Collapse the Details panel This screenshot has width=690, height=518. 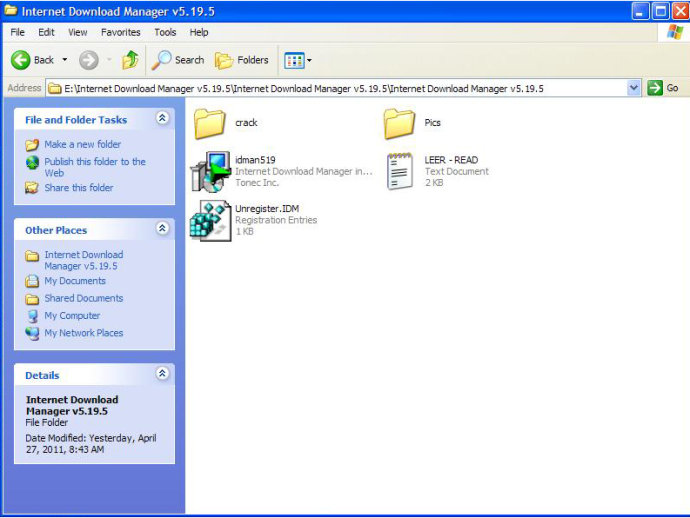[162, 374]
